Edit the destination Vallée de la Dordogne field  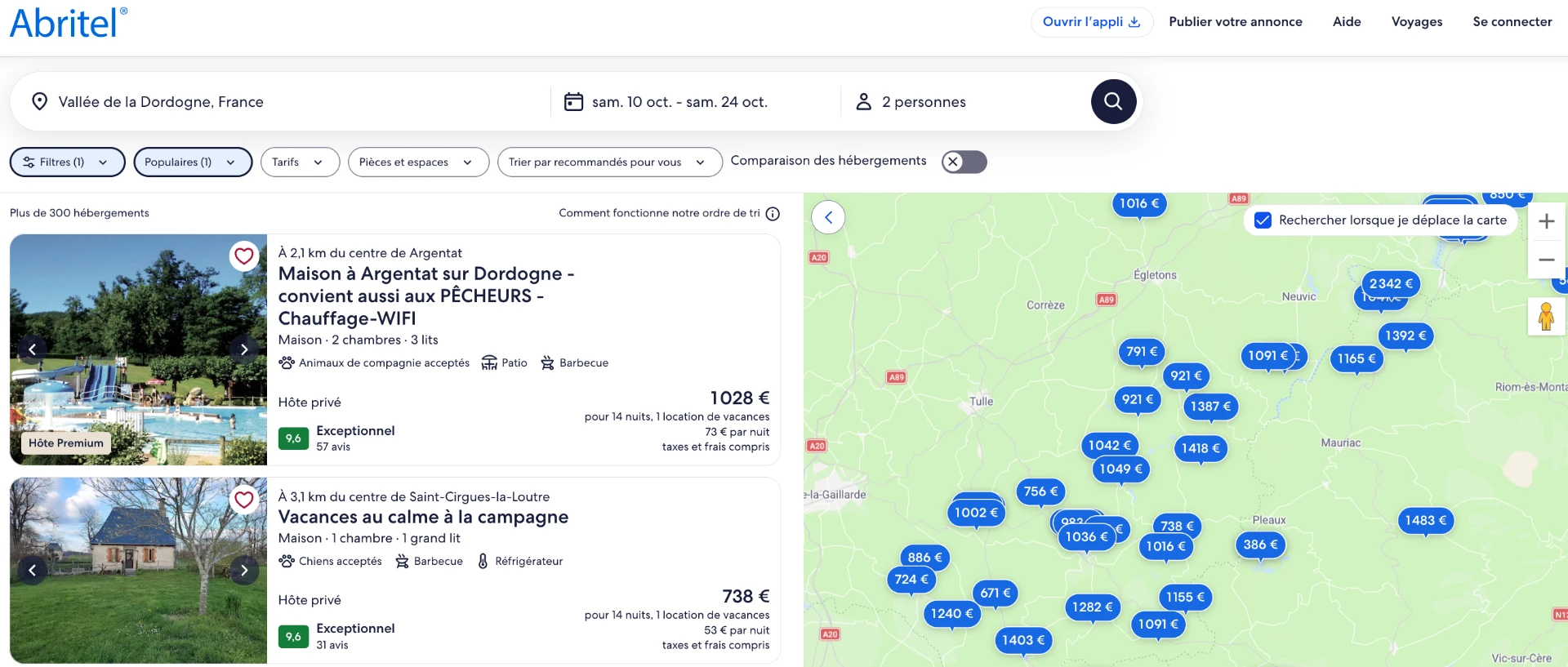pos(282,101)
